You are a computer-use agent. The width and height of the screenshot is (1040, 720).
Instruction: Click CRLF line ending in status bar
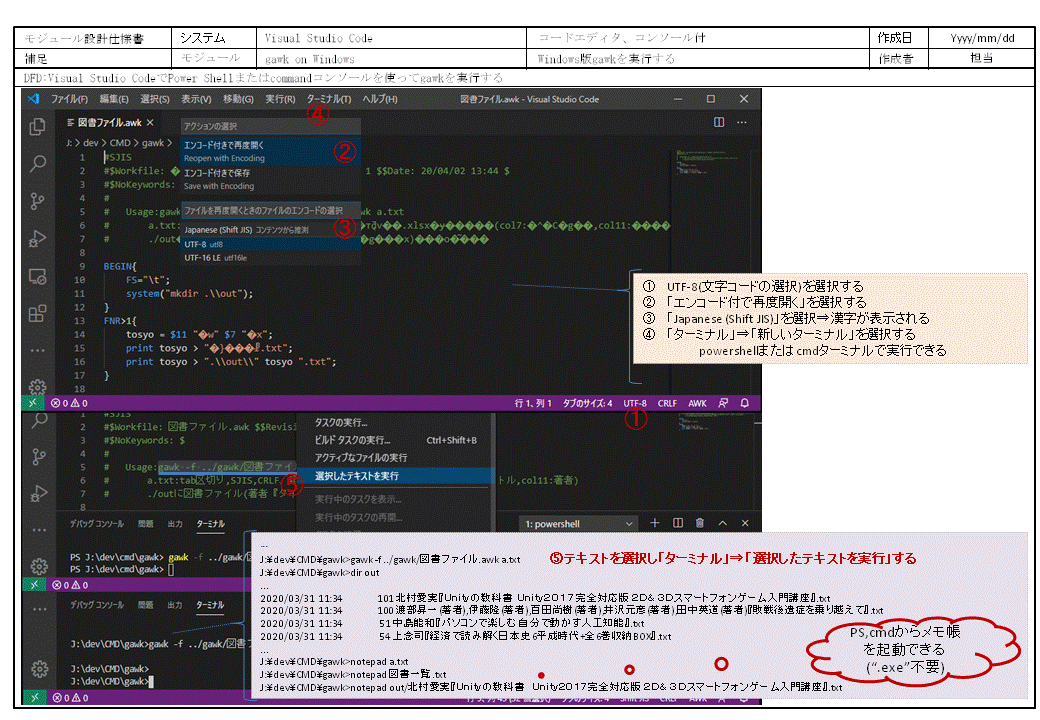click(667, 403)
